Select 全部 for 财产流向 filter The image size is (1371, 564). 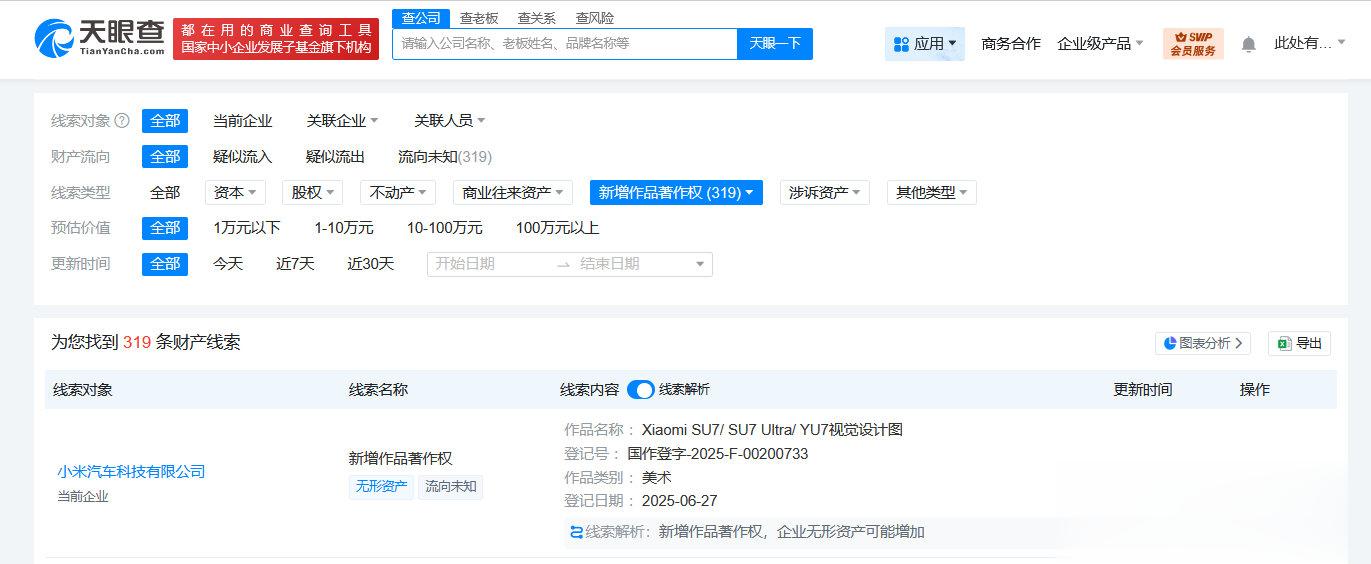click(165, 157)
